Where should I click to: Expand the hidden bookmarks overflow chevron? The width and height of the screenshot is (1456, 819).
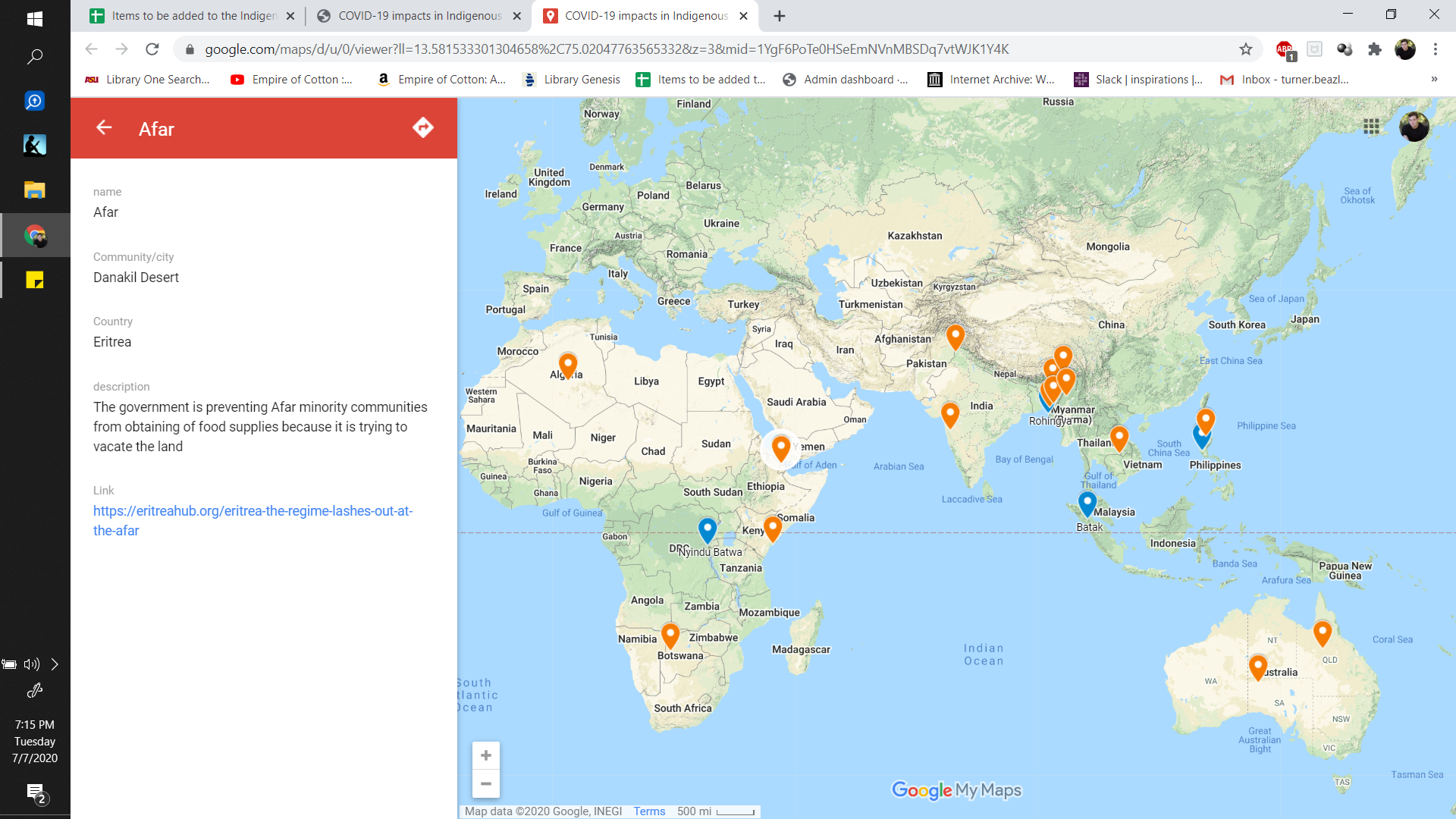tap(1433, 79)
